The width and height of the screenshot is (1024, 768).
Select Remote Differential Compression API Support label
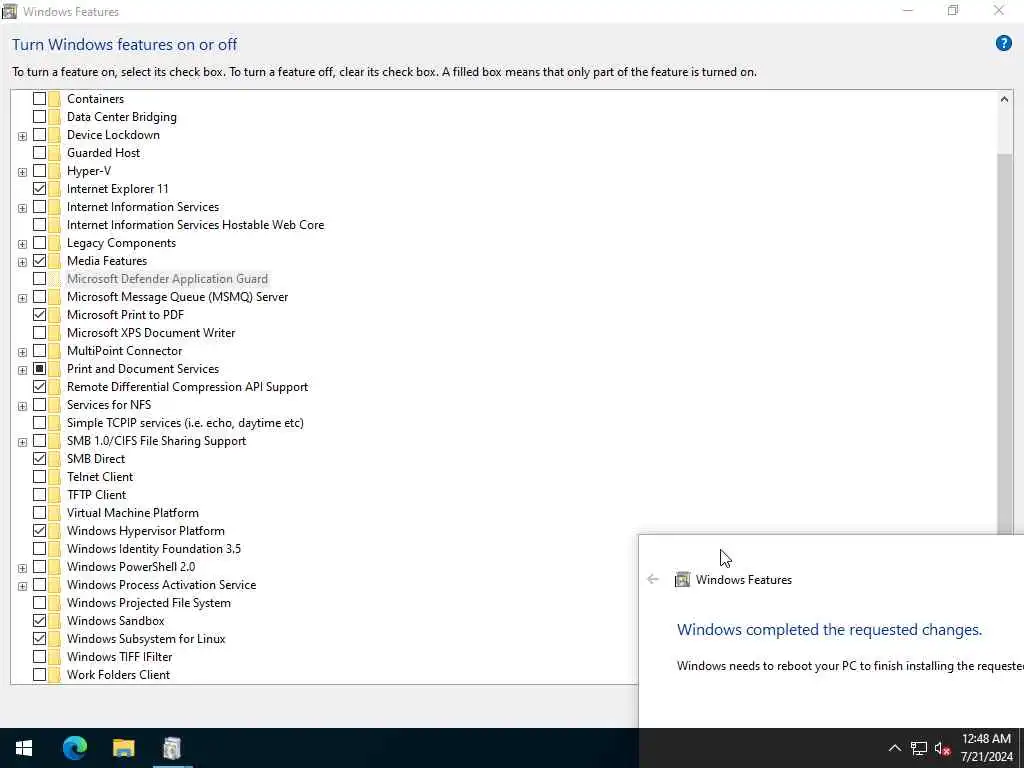tap(187, 387)
